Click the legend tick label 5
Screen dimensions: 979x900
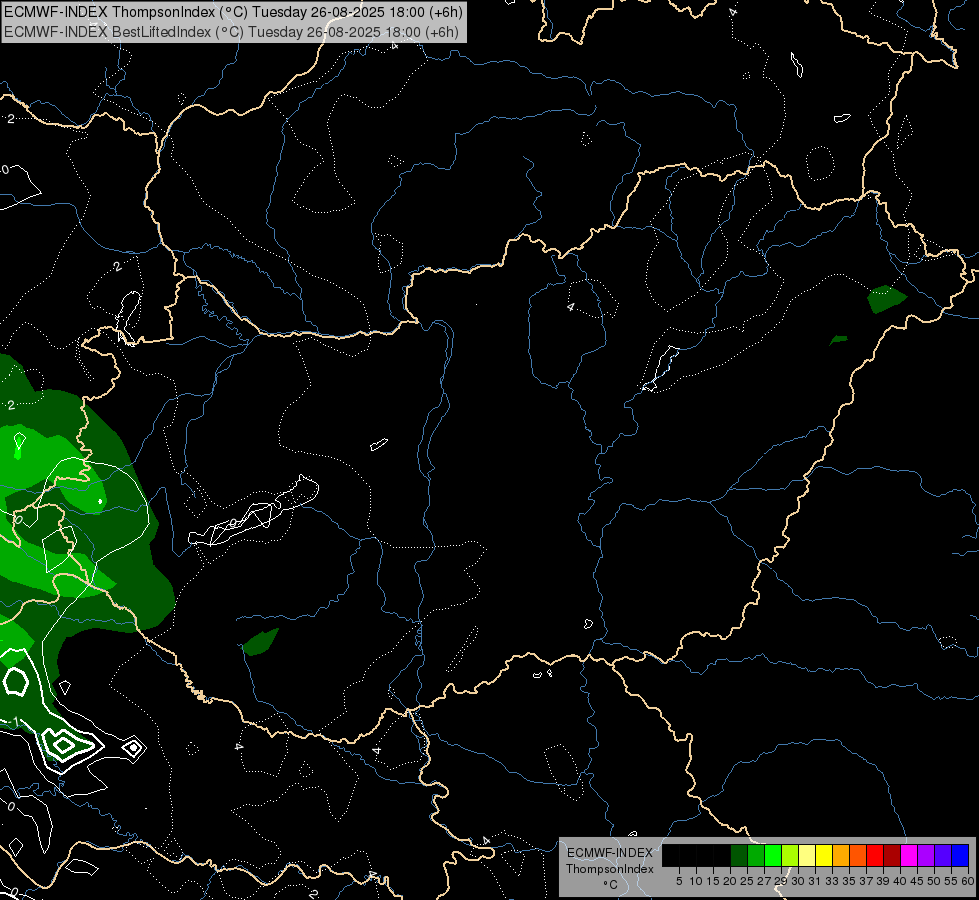[679, 881]
